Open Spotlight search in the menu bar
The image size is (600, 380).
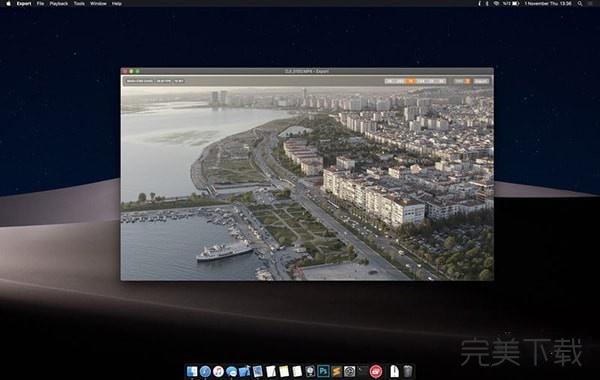click(580, 3)
